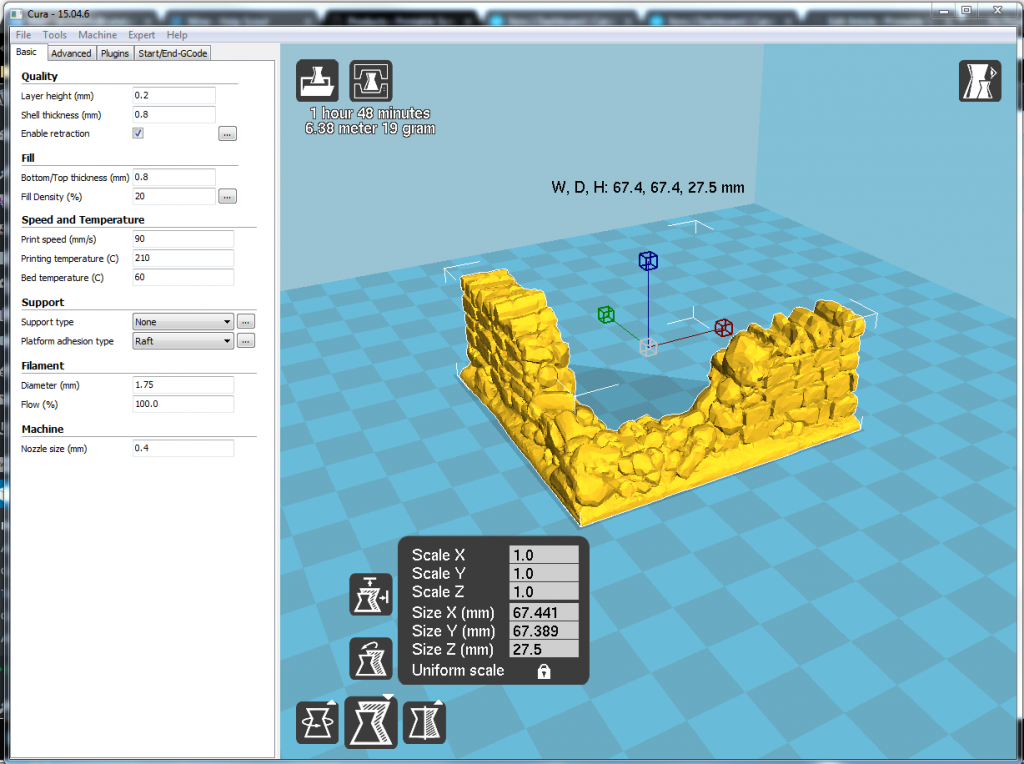Open the Tools menu
The width and height of the screenshot is (1024, 764).
click(55, 35)
